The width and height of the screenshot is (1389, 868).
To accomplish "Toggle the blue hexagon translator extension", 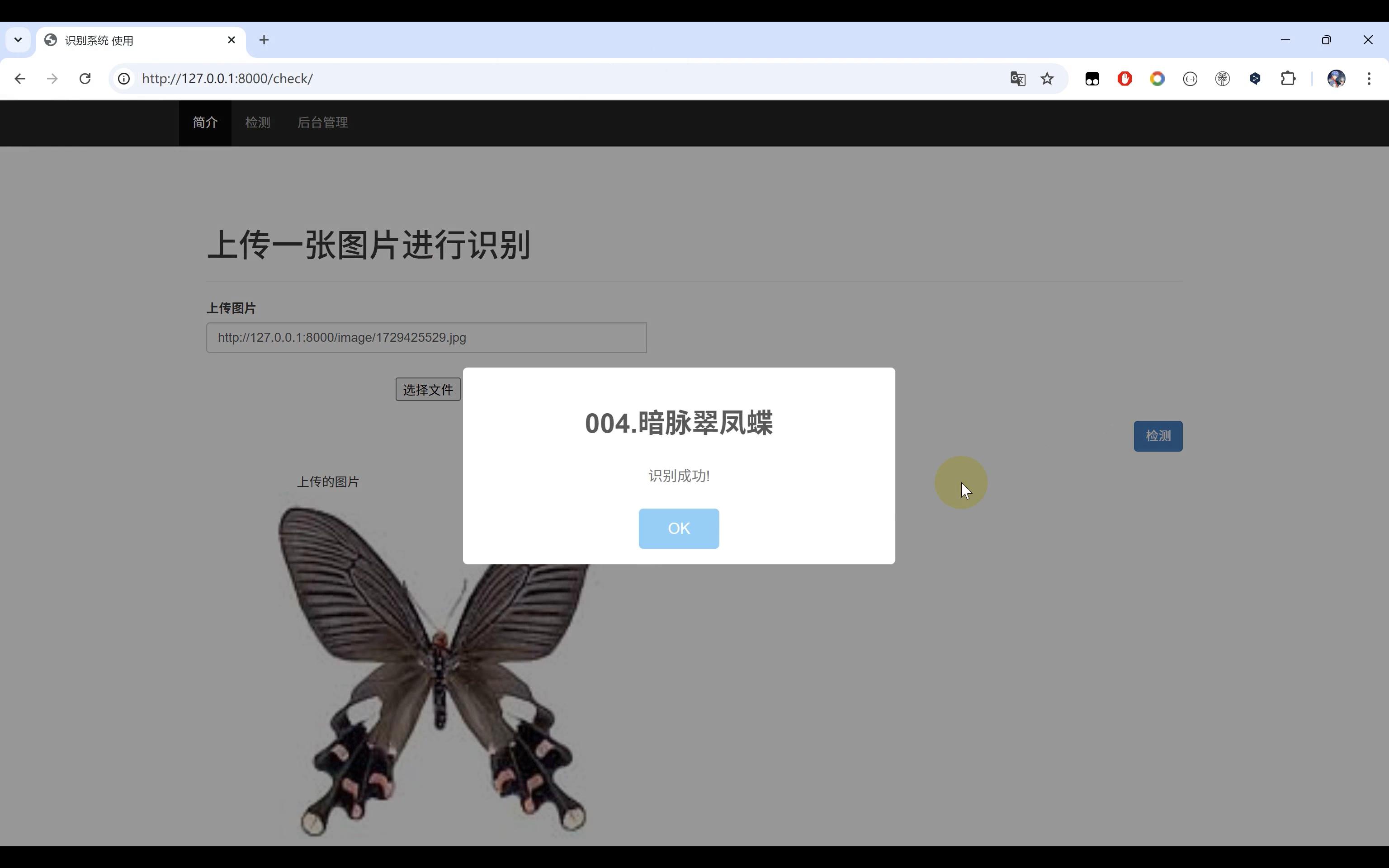I will click(1255, 79).
